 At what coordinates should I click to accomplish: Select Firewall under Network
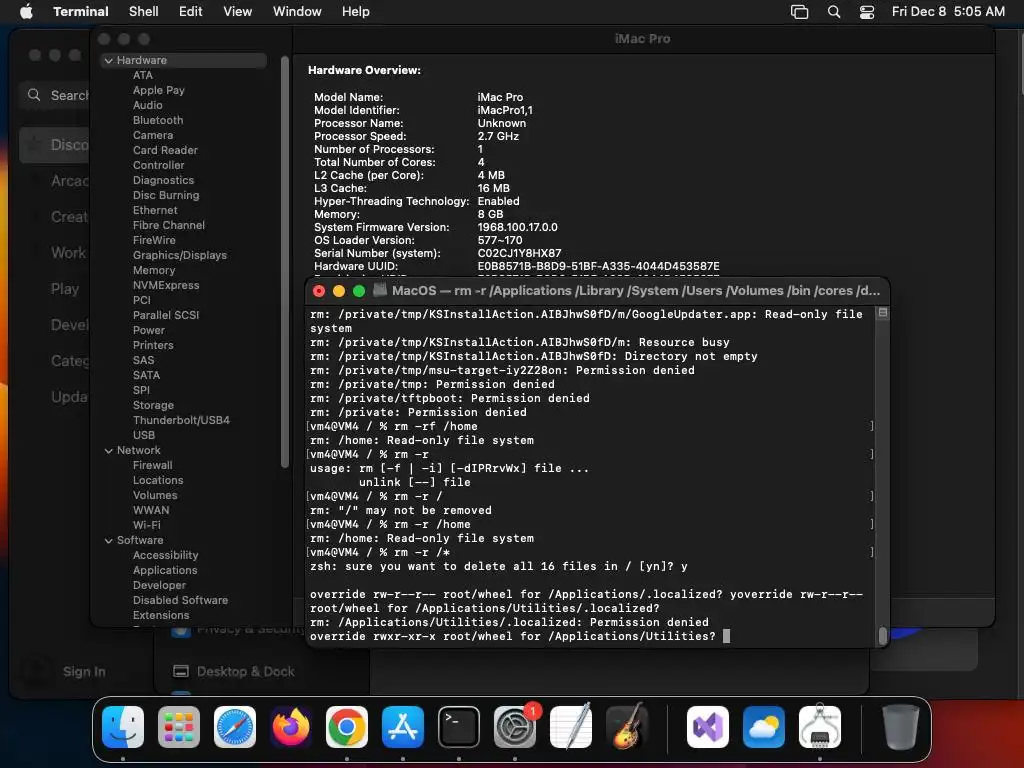153,465
